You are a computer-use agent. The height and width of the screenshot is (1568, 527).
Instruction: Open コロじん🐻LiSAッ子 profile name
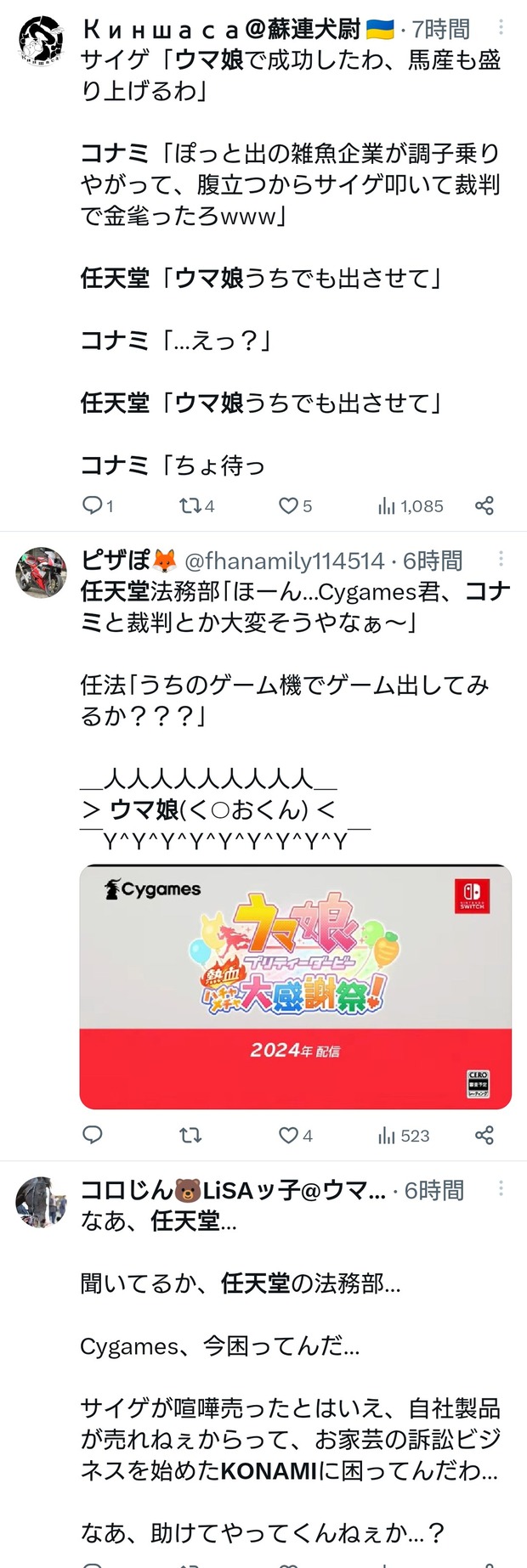pos(233,1190)
